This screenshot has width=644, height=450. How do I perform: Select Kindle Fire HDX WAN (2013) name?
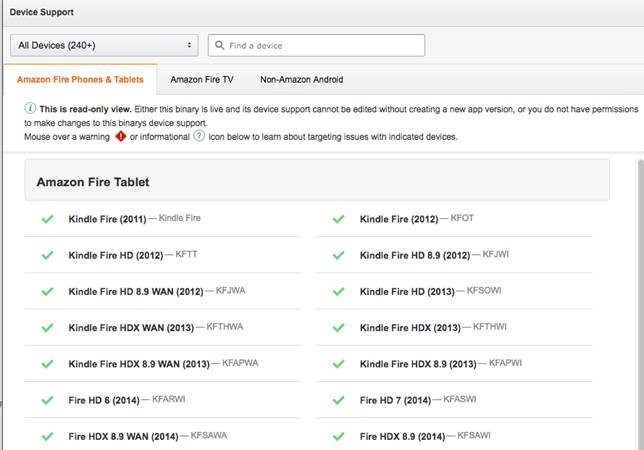[x=131, y=327]
